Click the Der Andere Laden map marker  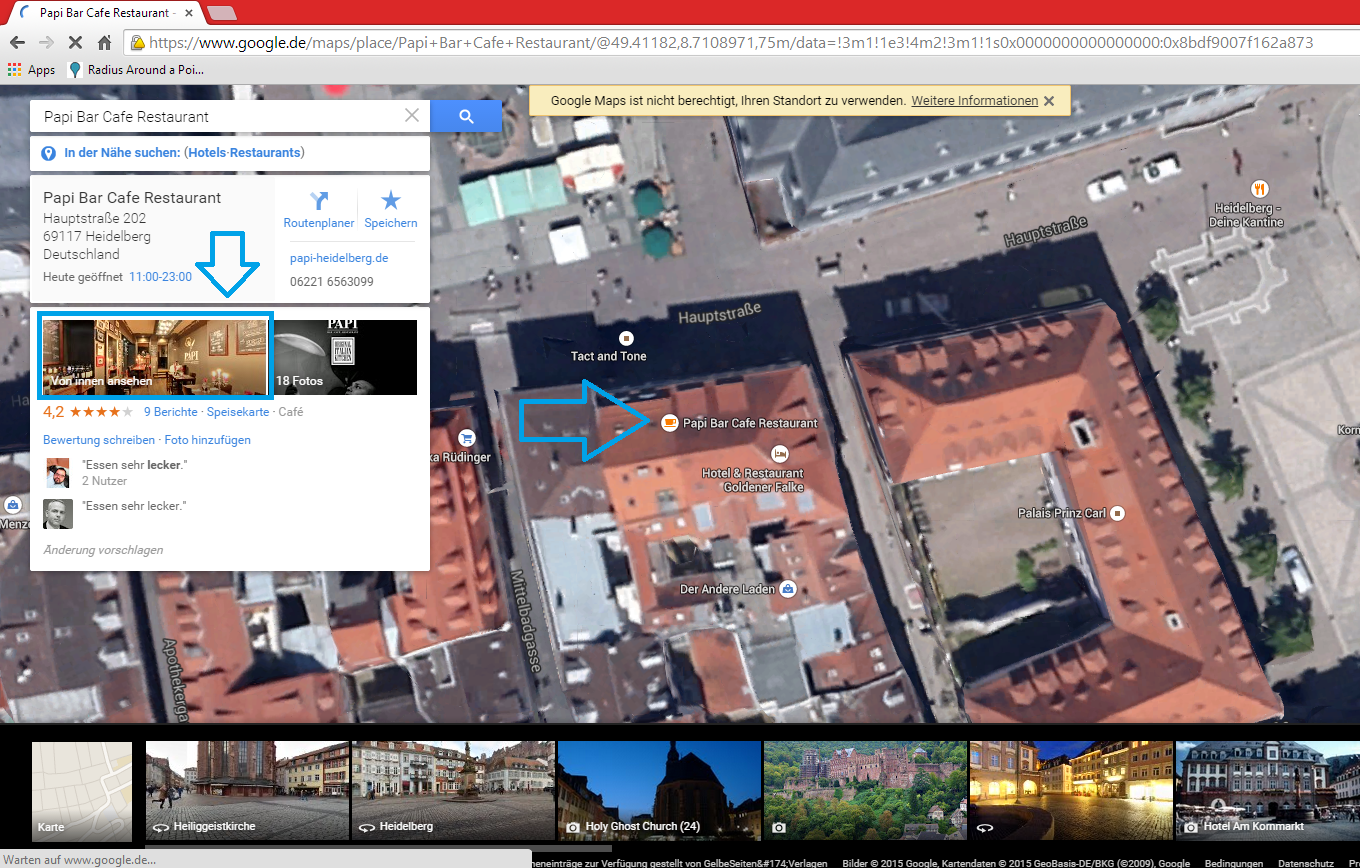click(x=788, y=589)
